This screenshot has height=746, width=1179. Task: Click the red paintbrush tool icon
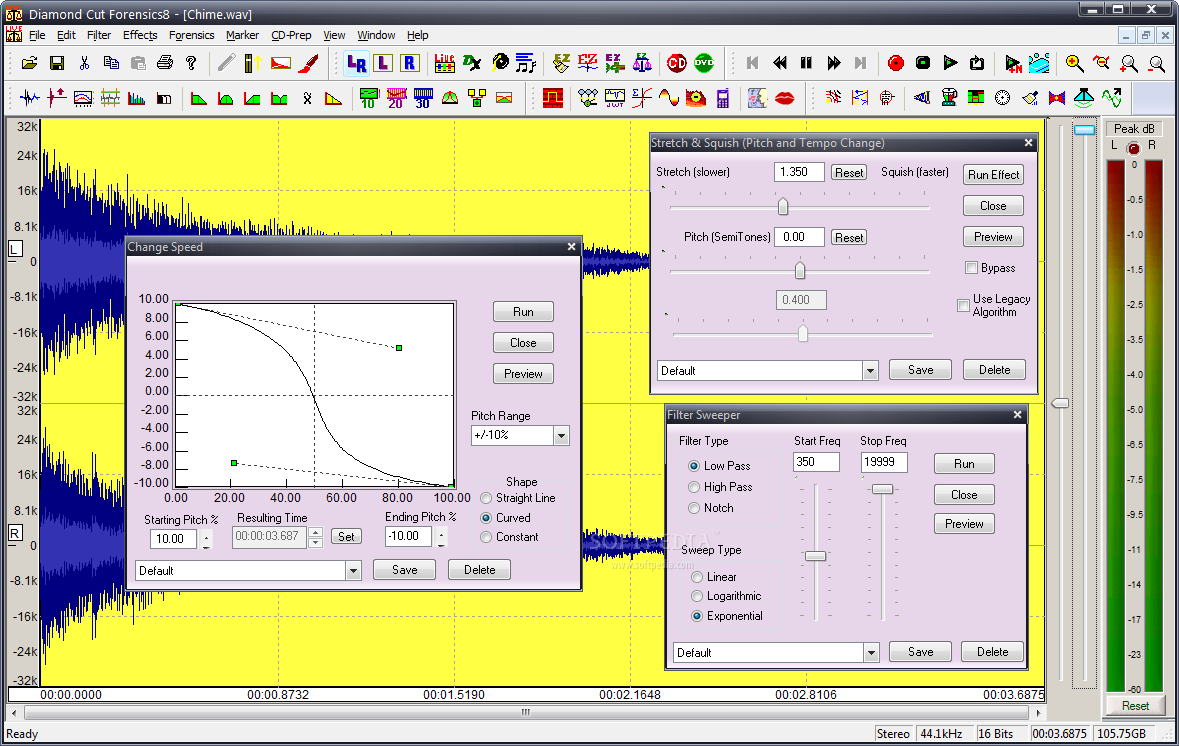point(308,63)
